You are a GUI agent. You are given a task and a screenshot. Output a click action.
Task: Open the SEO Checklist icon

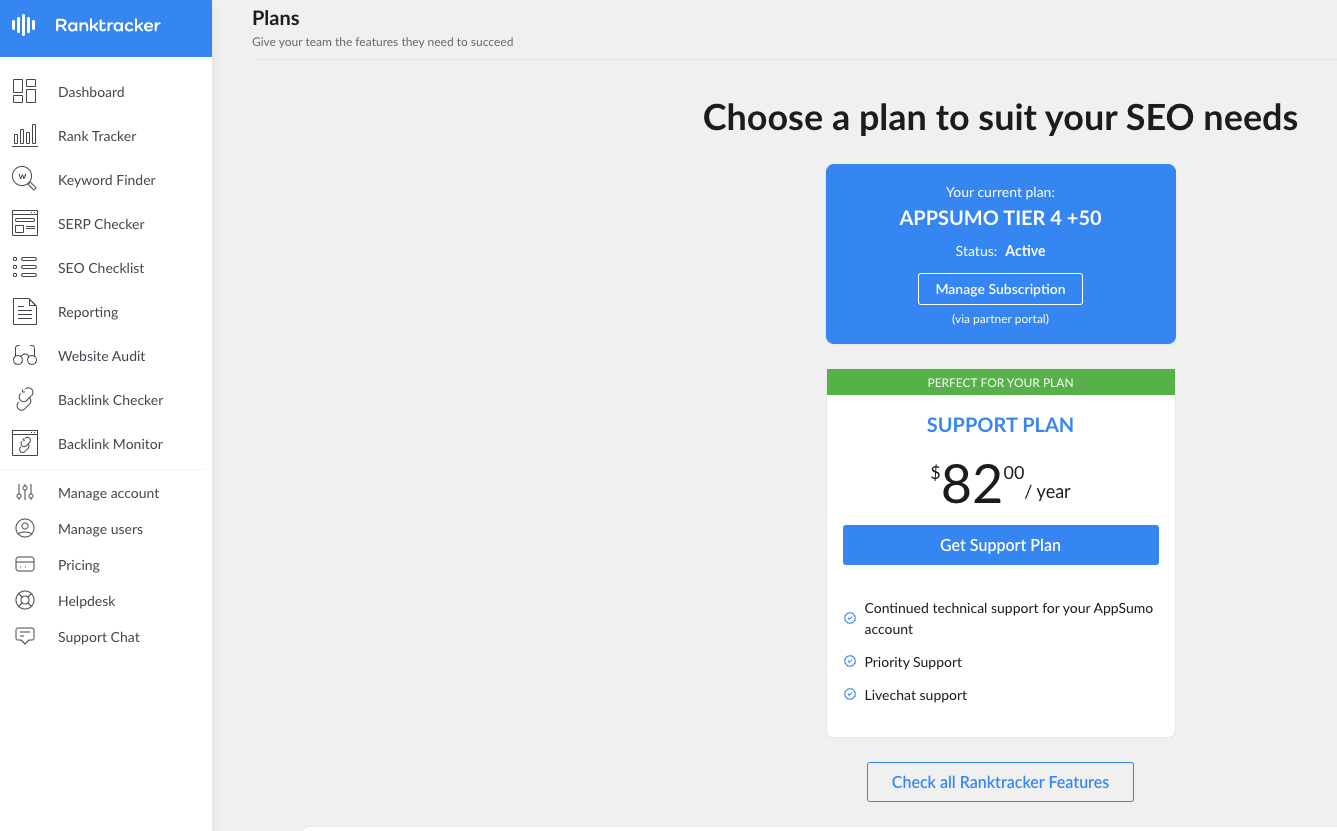pos(24,267)
